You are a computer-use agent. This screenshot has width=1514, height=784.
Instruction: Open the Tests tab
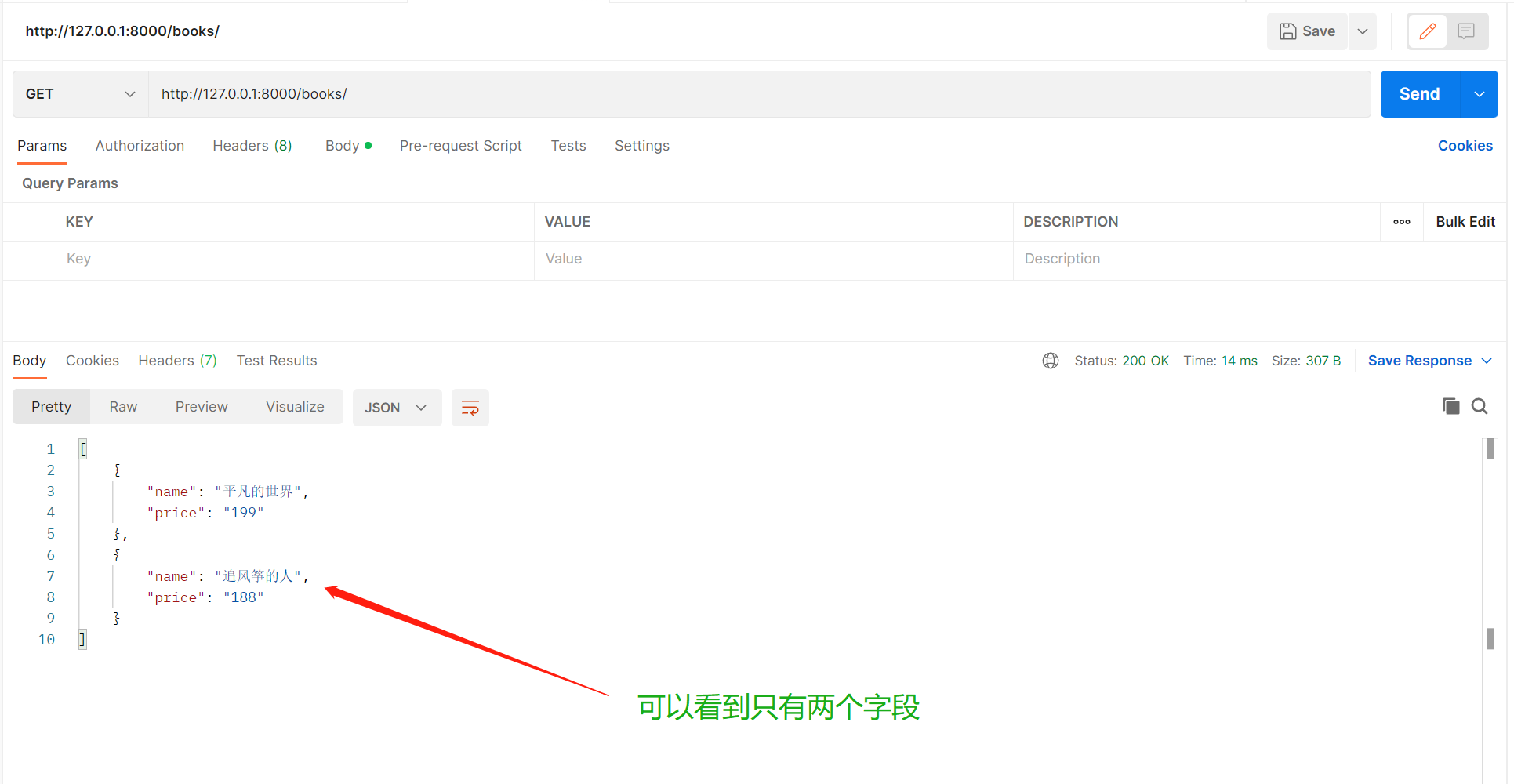coord(568,146)
